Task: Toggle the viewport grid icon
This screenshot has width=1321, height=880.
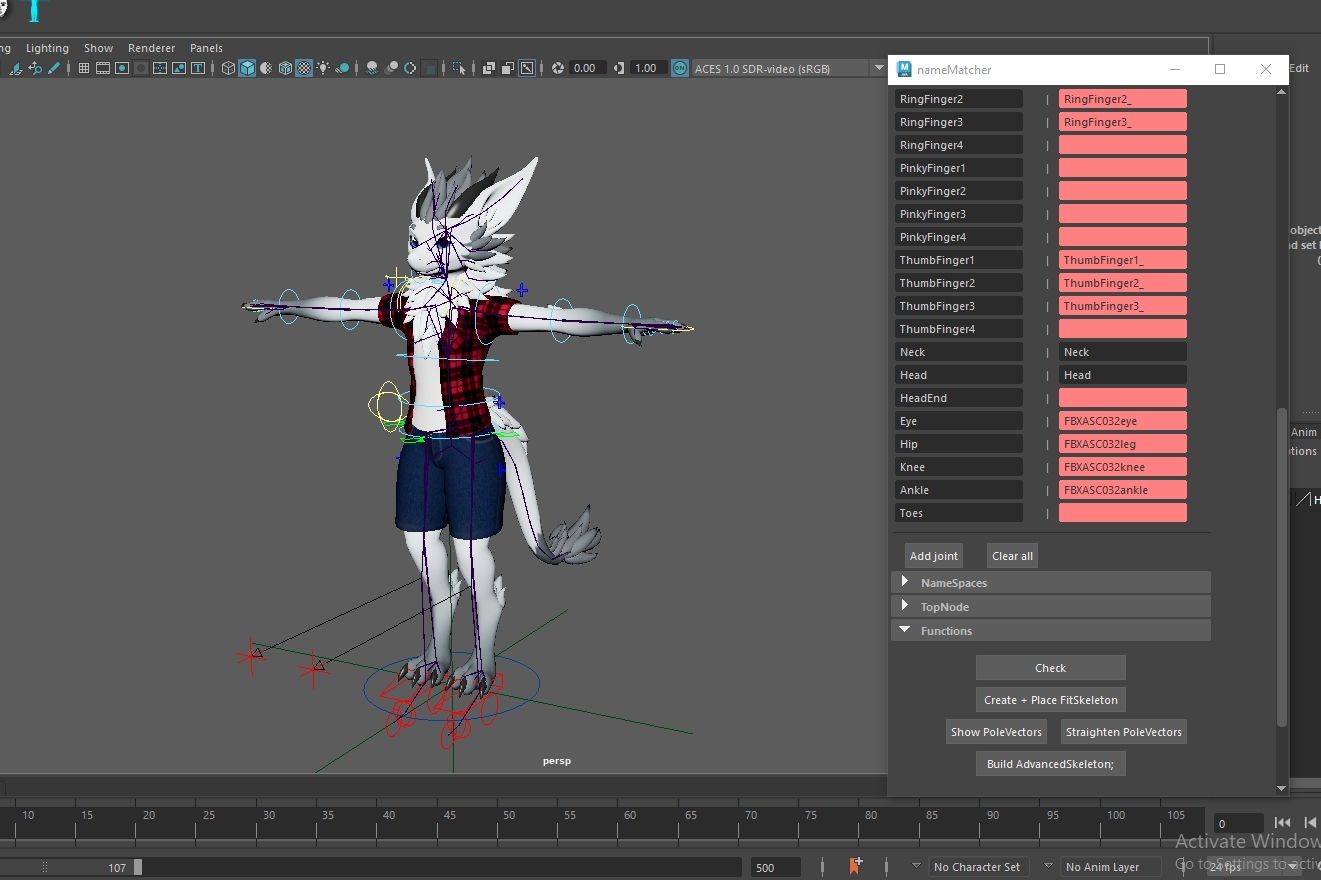Action: [83, 68]
